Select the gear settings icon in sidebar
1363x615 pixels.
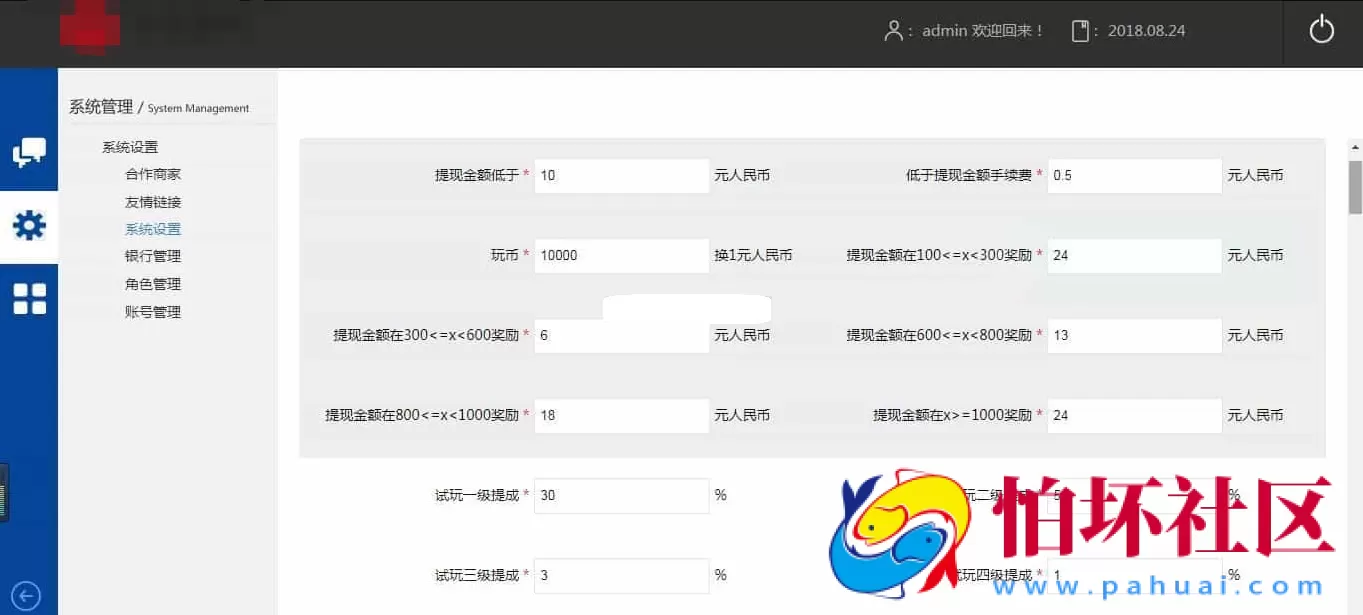[28, 226]
